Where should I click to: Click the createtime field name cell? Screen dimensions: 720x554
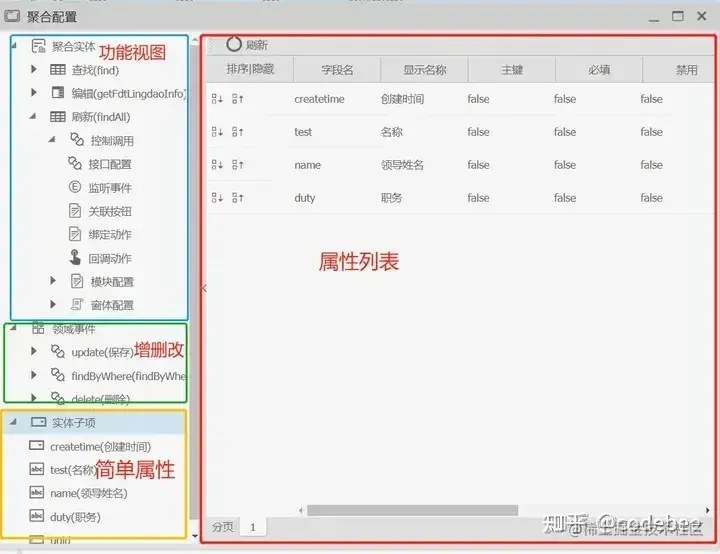tap(319, 99)
